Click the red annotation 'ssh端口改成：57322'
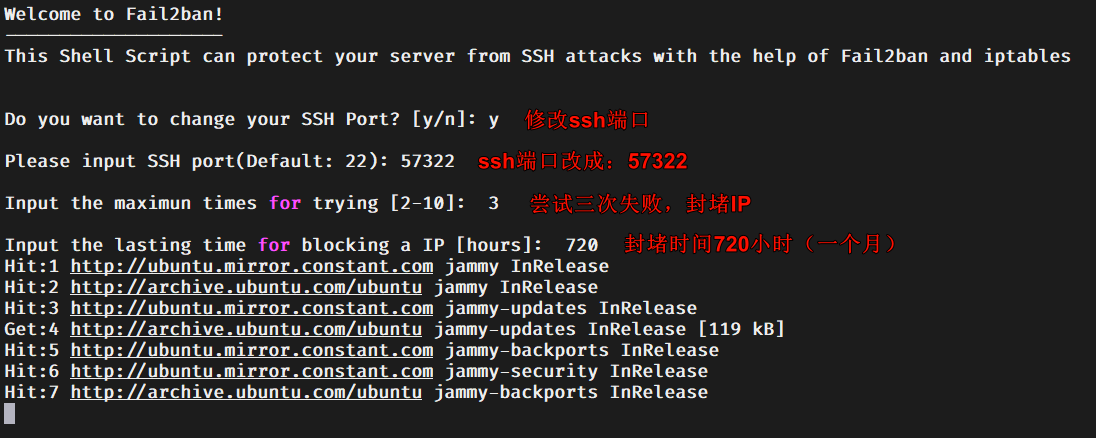Viewport: 1096px width, 438px height. 582,162
